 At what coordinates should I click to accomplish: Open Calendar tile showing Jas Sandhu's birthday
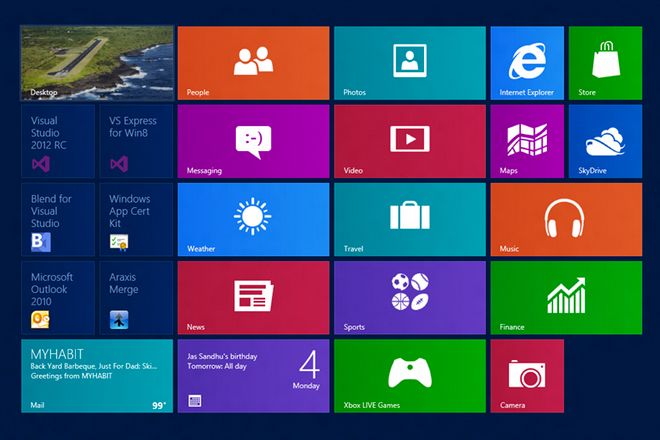click(253, 376)
